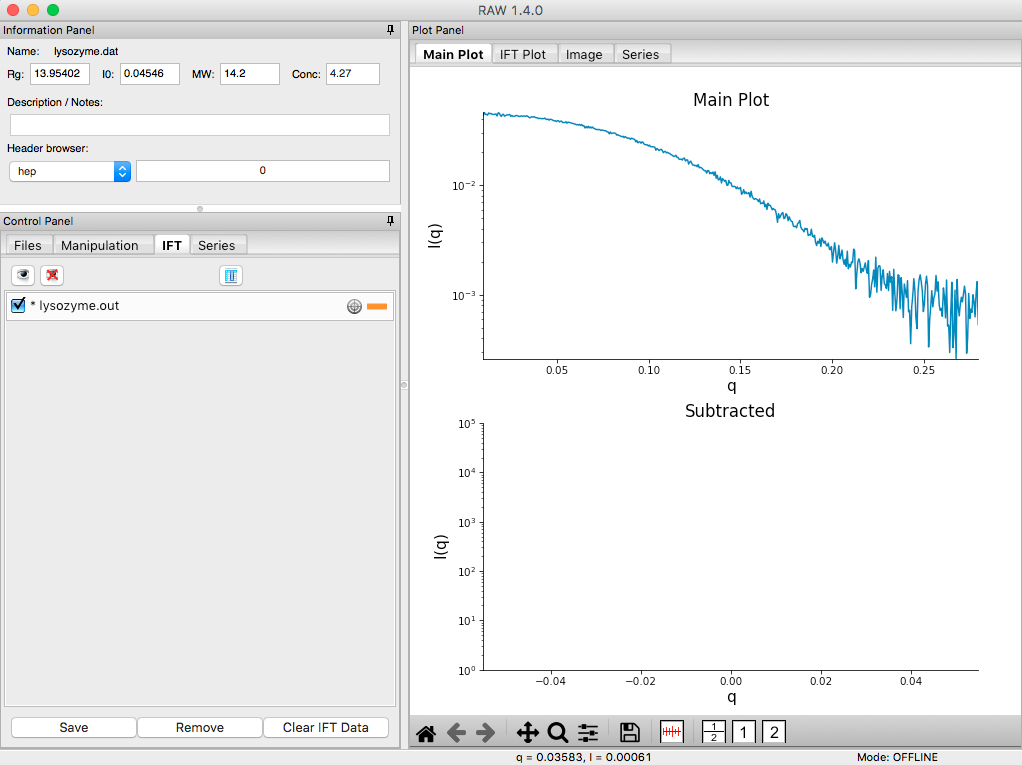Open the collapse info blue columns icon
The width and height of the screenshot is (1022, 765).
click(231, 276)
